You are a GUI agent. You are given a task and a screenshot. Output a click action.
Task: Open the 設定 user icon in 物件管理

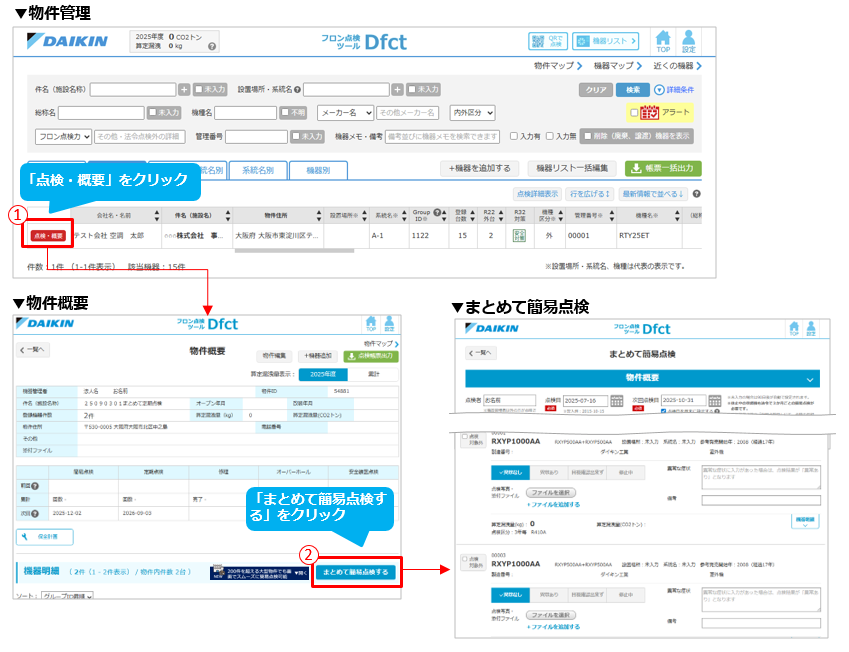point(688,40)
